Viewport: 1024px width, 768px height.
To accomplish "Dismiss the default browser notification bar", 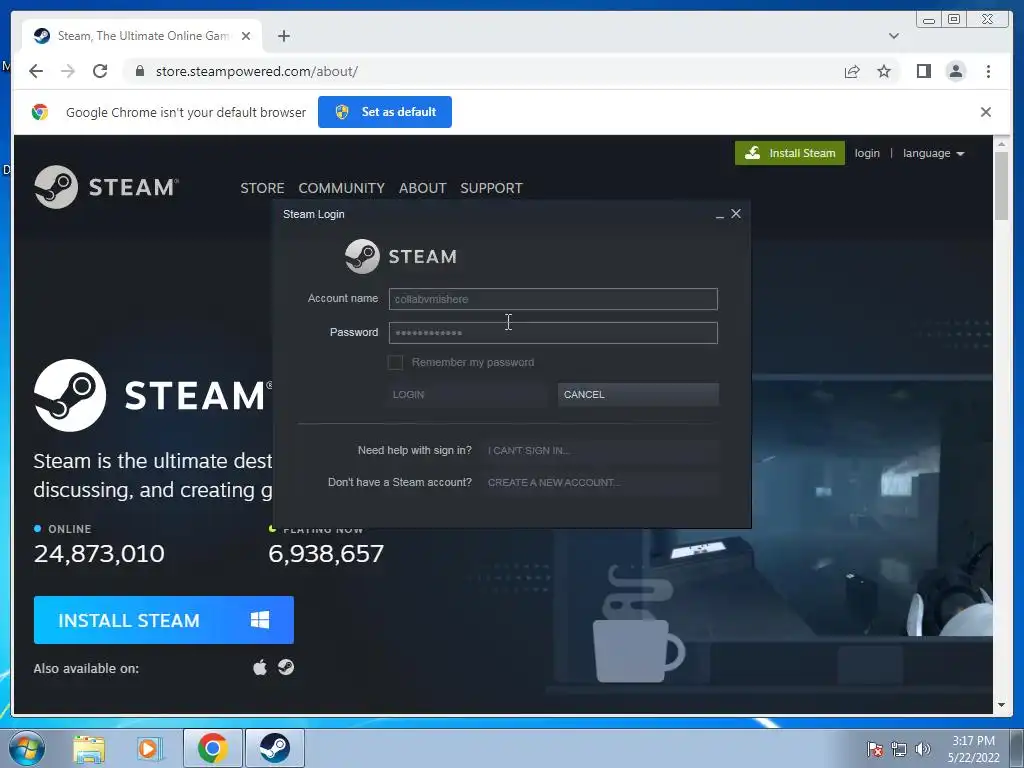I will point(985,112).
